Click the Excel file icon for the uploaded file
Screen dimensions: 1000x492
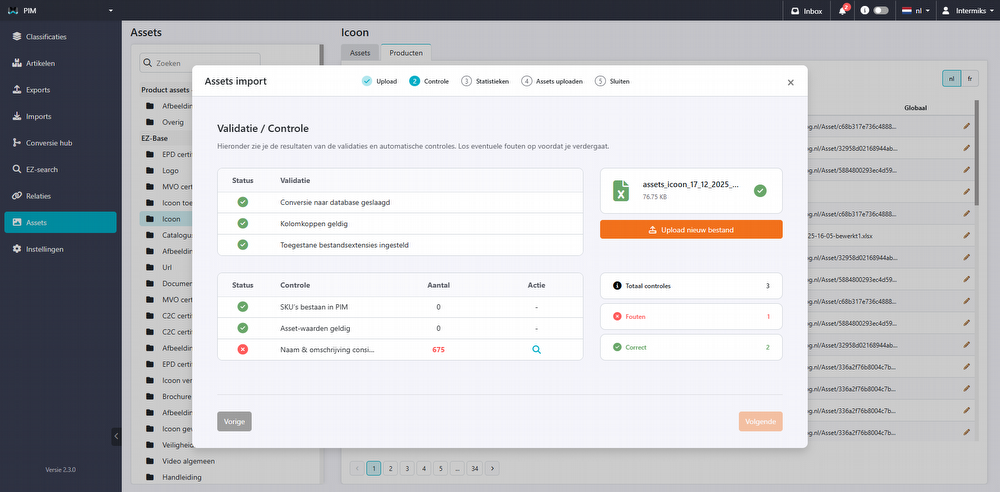(621, 190)
